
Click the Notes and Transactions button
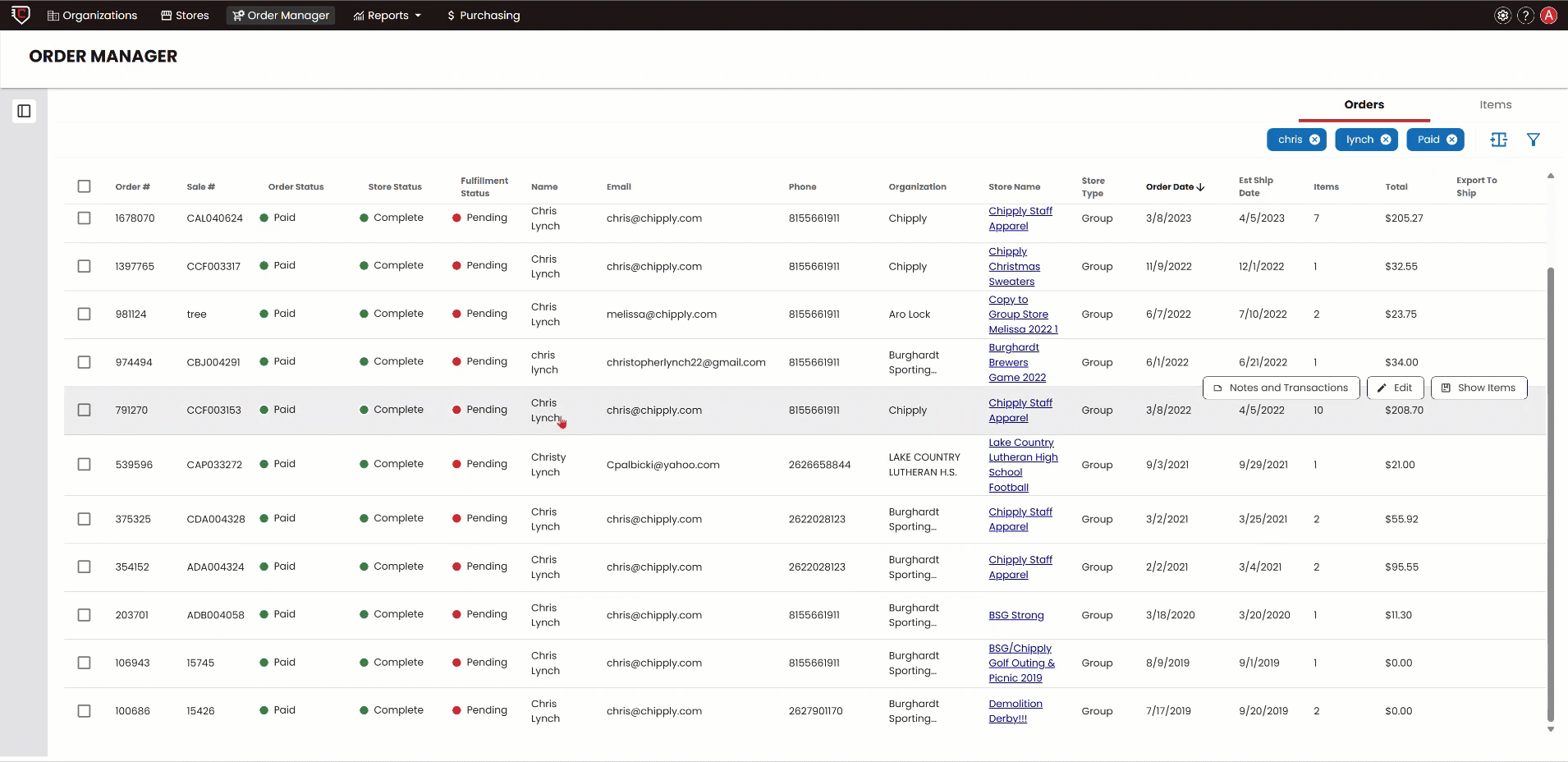point(1281,388)
